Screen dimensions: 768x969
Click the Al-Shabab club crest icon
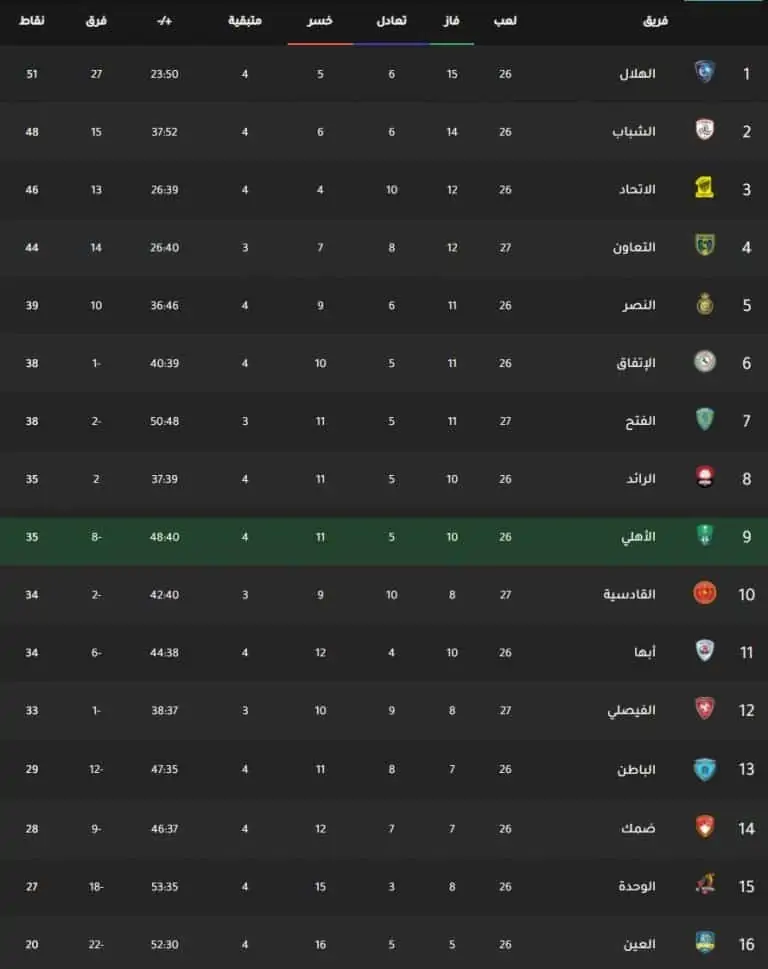tap(704, 130)
